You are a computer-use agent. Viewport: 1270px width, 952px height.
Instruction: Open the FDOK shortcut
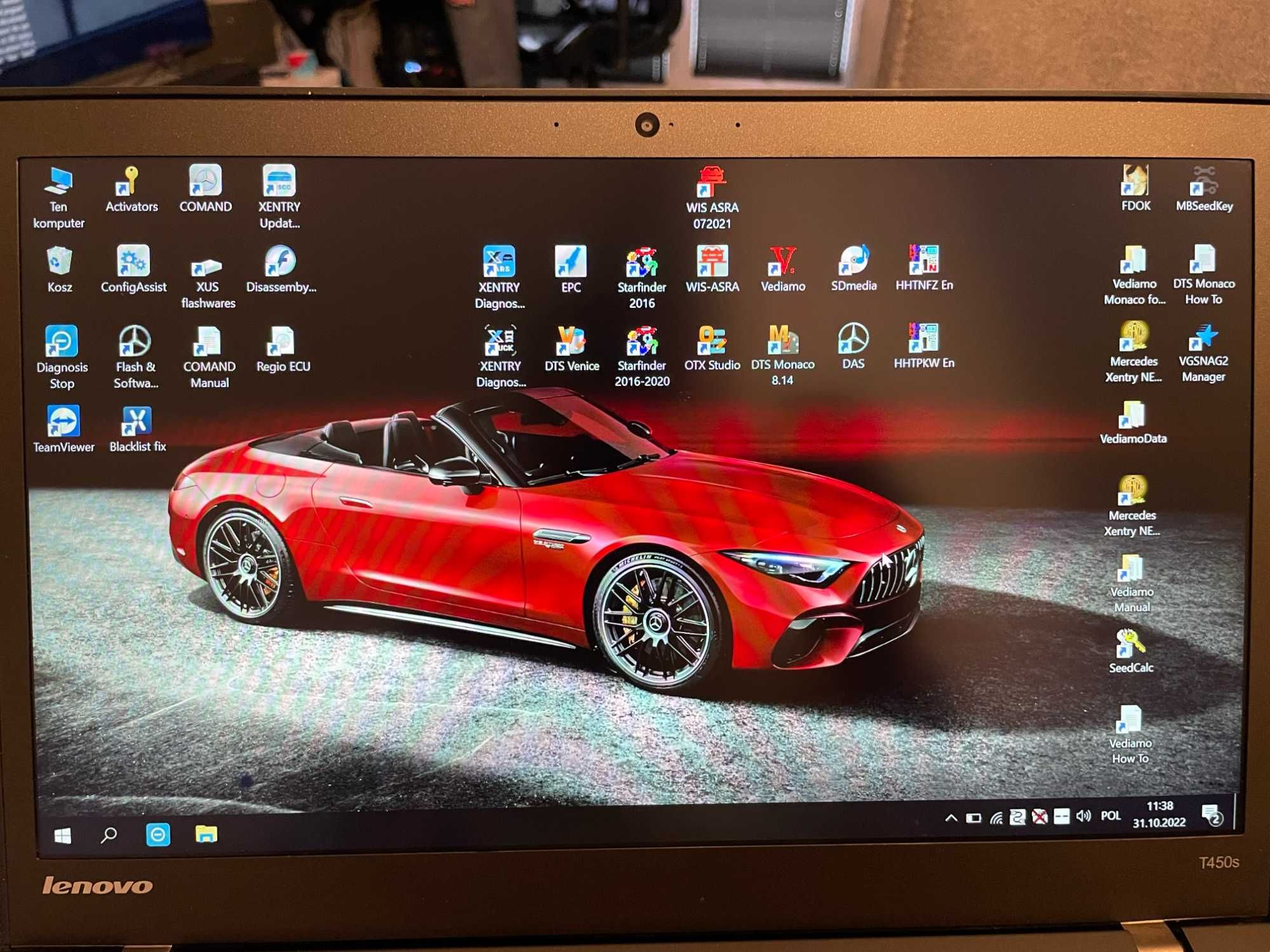pos(1135,188)
